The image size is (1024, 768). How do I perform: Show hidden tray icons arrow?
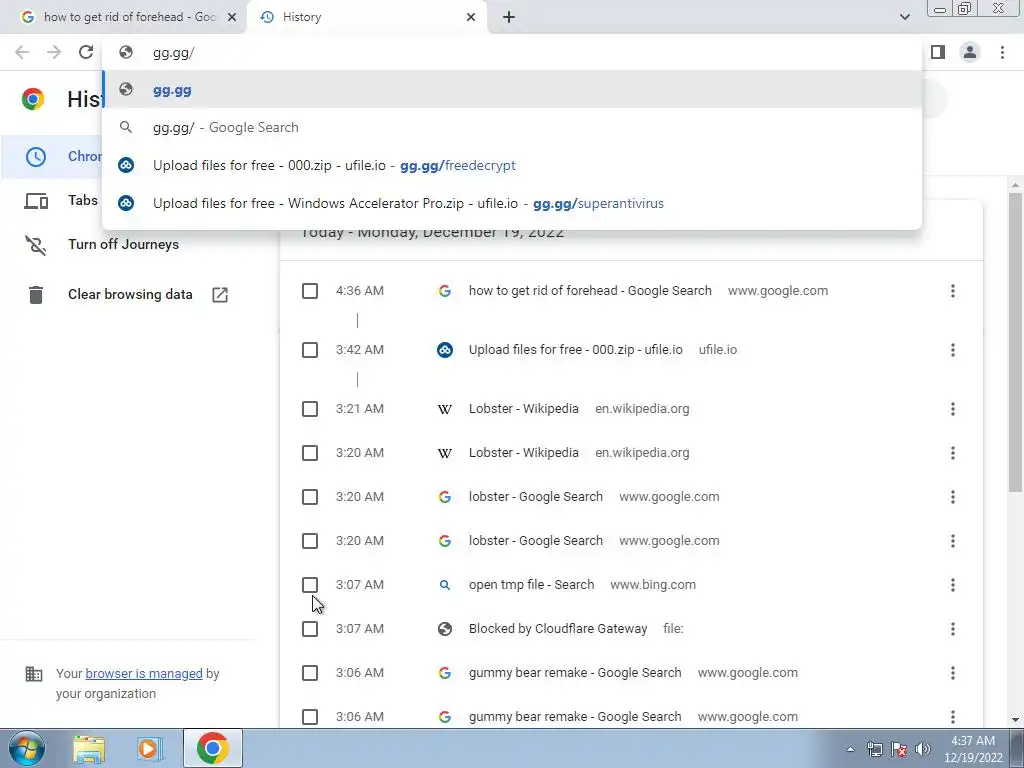click(850, 749)
